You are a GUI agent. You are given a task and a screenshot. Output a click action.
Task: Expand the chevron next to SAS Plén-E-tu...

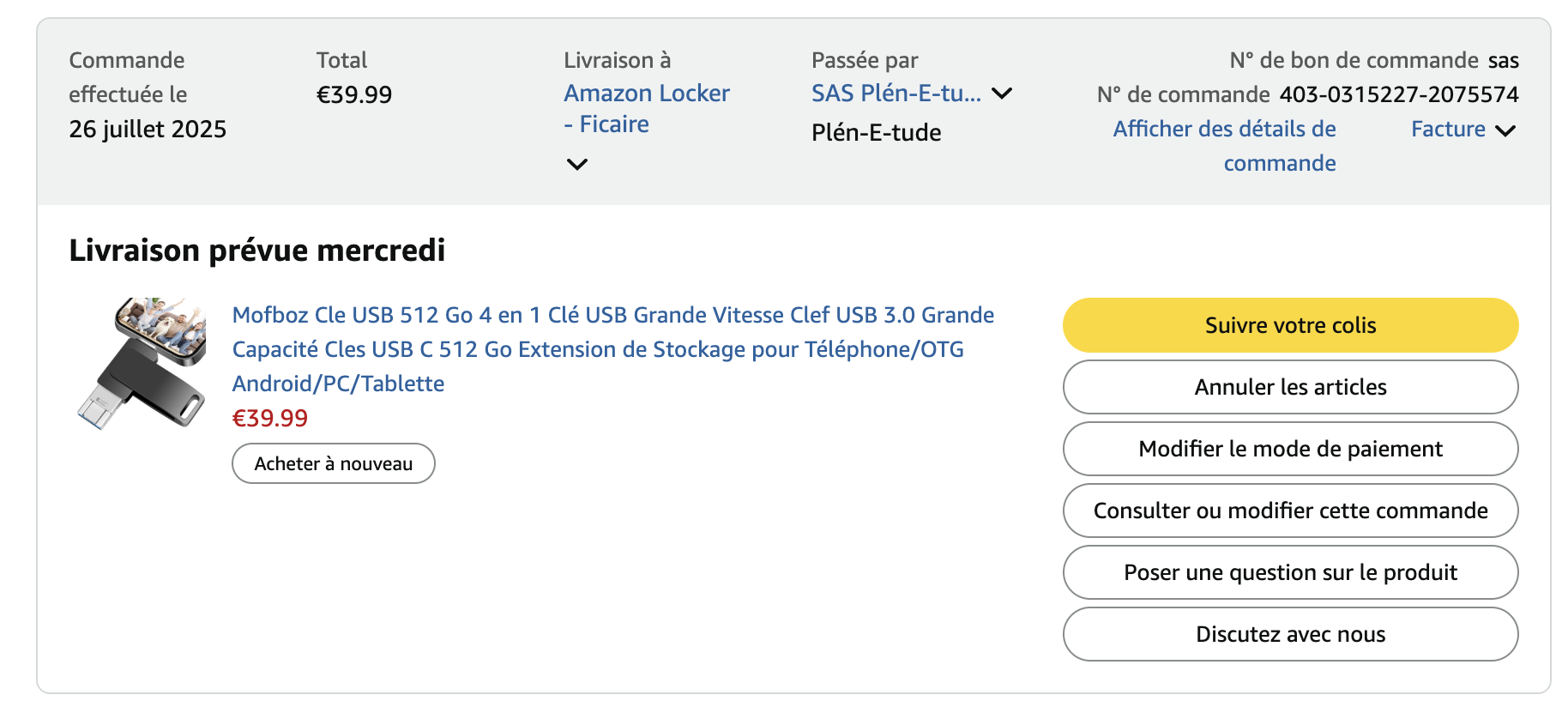click(x=1002, y=94)
